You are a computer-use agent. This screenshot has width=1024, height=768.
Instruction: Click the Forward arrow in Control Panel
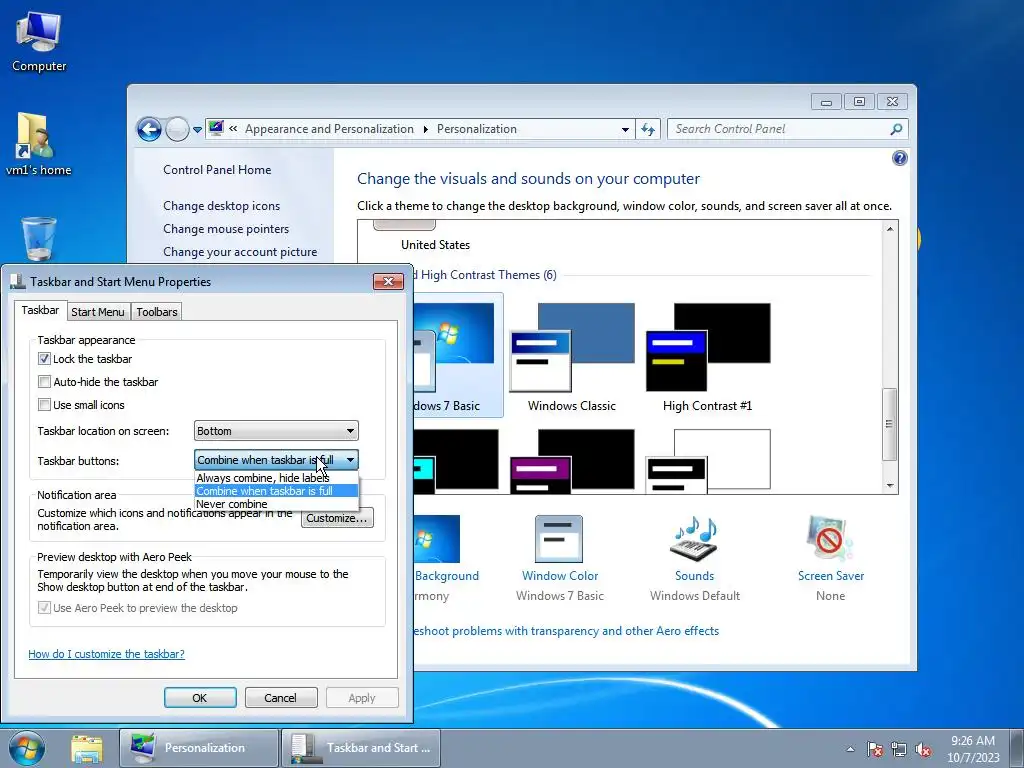pos(176,129)
